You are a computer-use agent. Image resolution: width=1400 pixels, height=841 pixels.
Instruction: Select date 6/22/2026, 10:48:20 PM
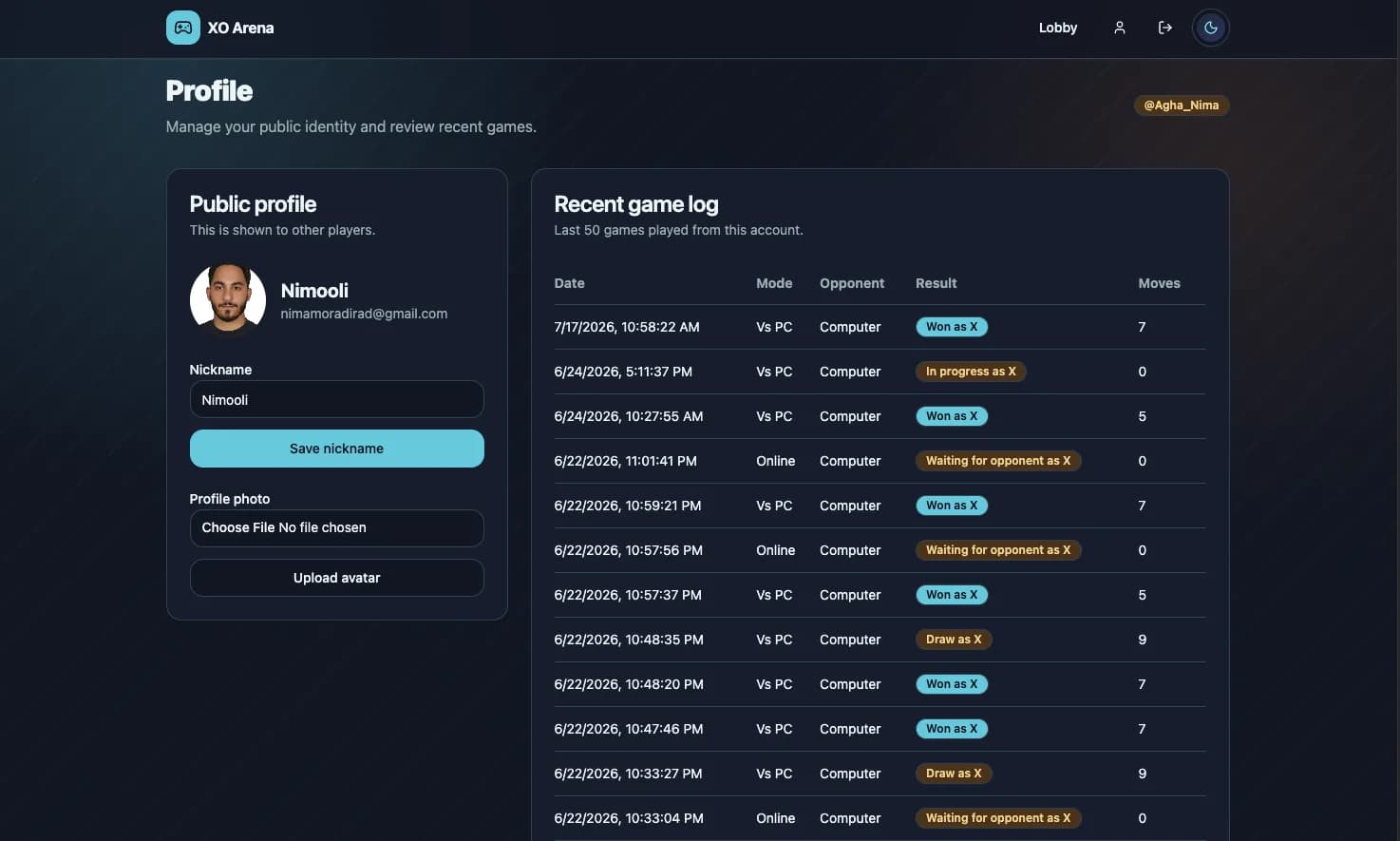[x=629, y=684]
